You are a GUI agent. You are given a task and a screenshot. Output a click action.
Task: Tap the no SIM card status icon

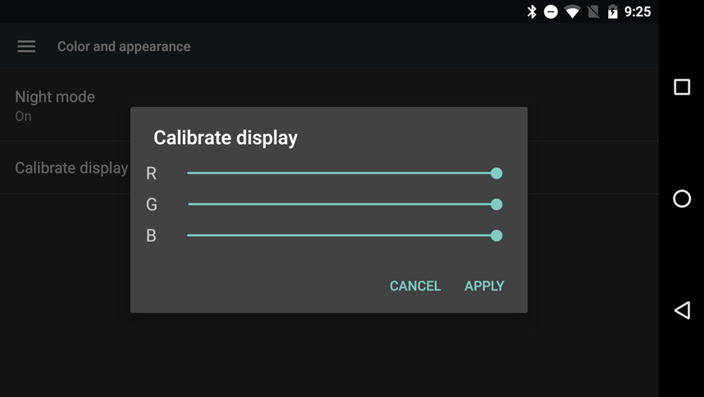(593, 12)
